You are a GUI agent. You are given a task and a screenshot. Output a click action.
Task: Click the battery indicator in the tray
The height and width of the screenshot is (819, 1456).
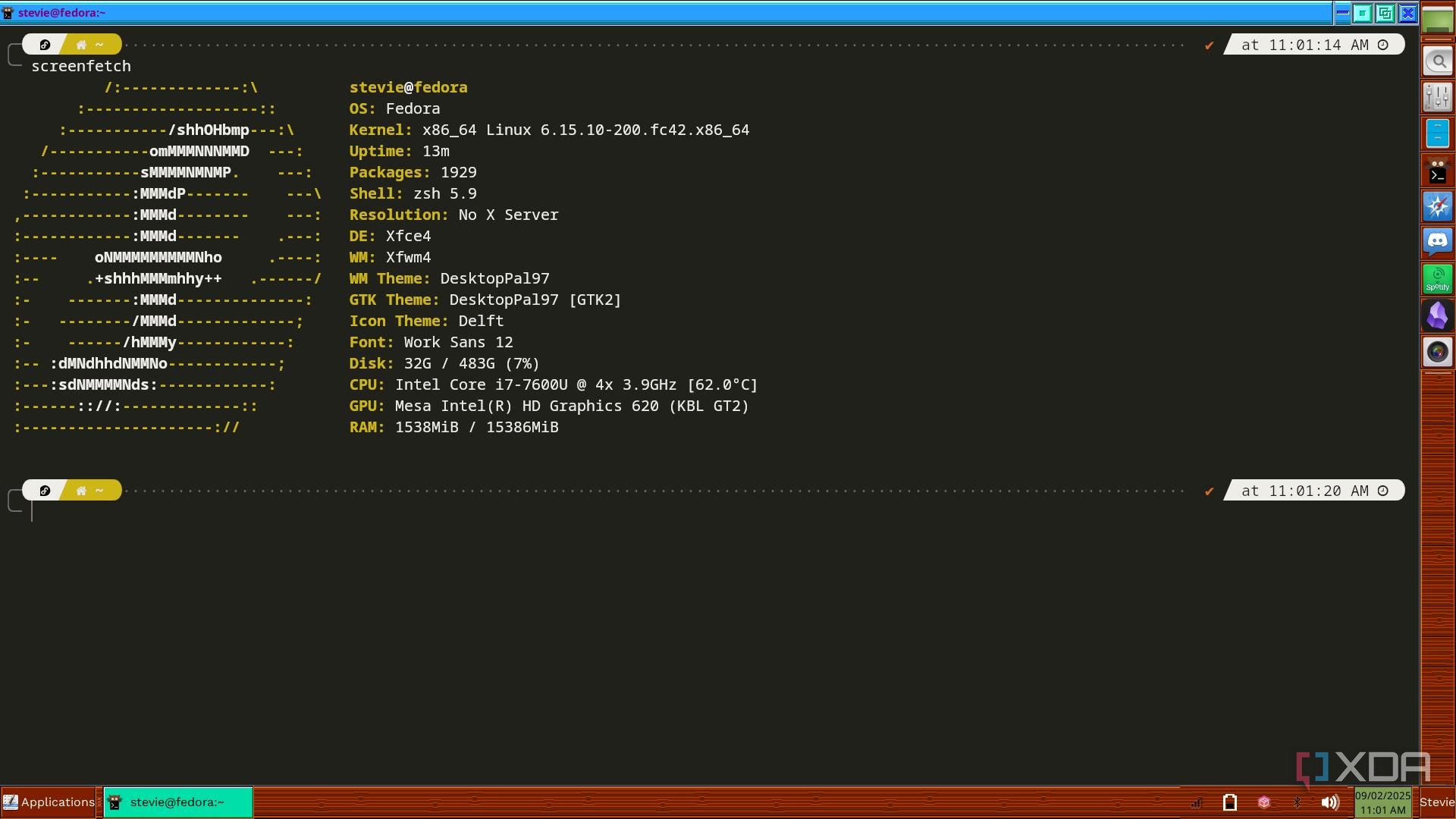pos(1230,802)
